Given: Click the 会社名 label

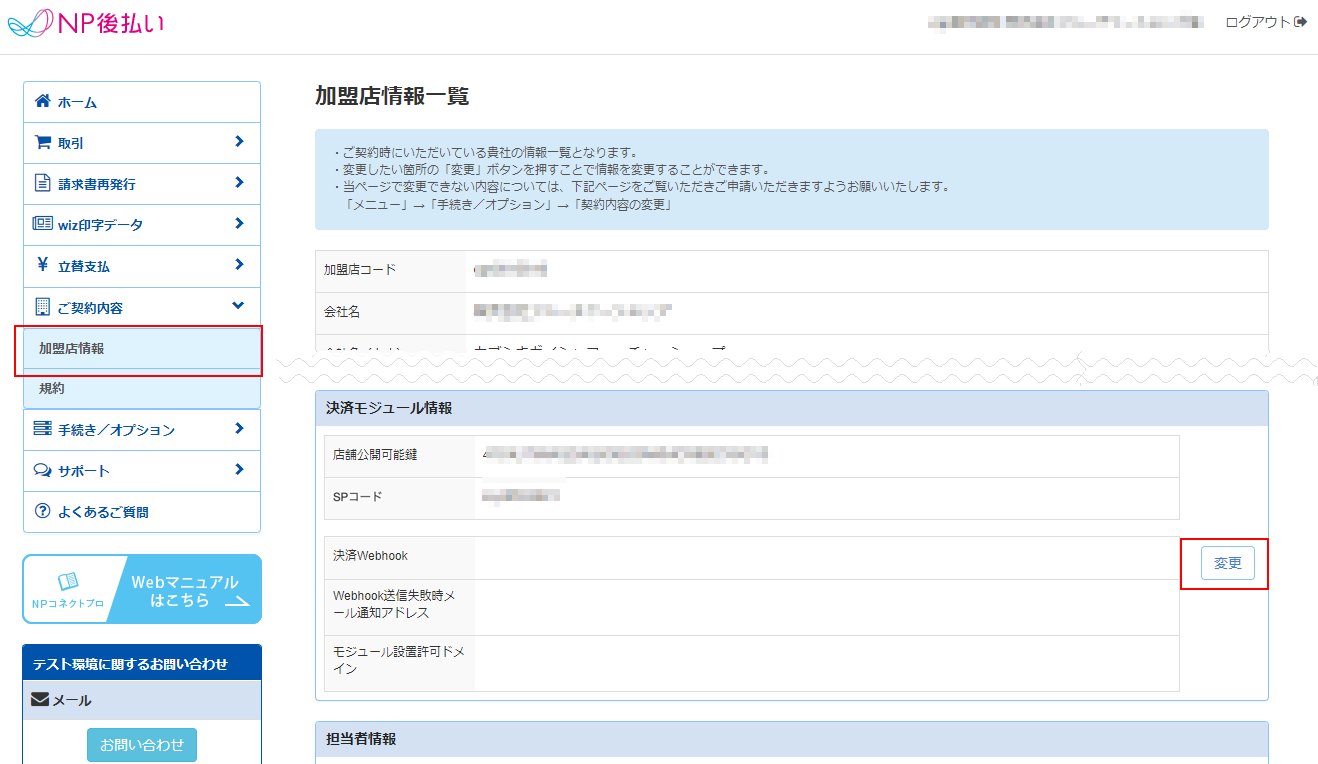Looking at the screenshot, I should 342,312.
